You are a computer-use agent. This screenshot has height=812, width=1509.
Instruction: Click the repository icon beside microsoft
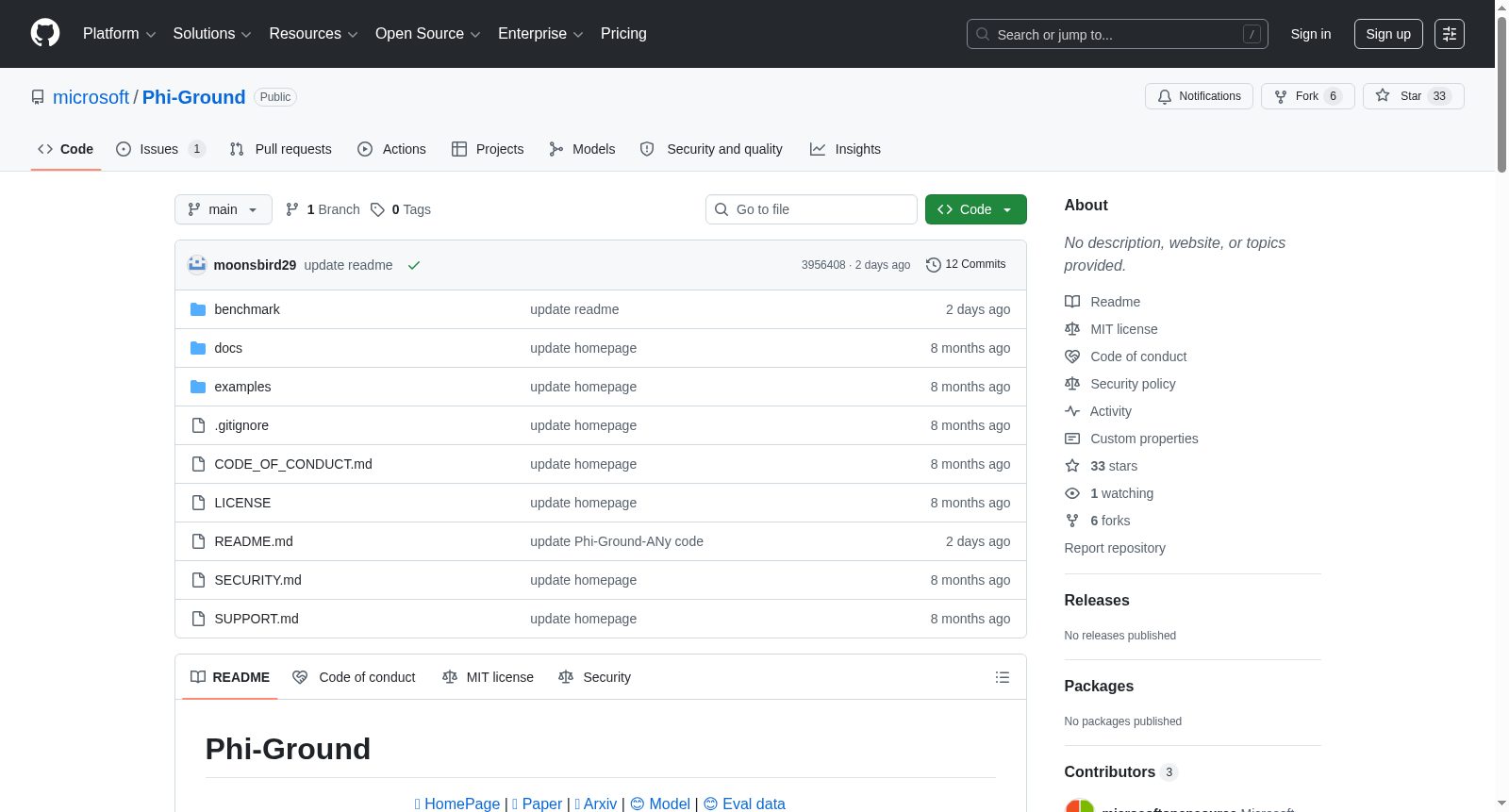click(x=38, y=97)
